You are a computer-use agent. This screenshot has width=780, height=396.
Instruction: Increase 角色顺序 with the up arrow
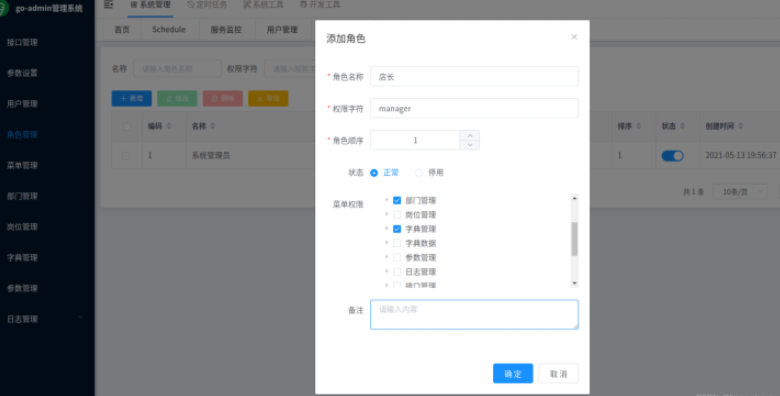point(470,135)
